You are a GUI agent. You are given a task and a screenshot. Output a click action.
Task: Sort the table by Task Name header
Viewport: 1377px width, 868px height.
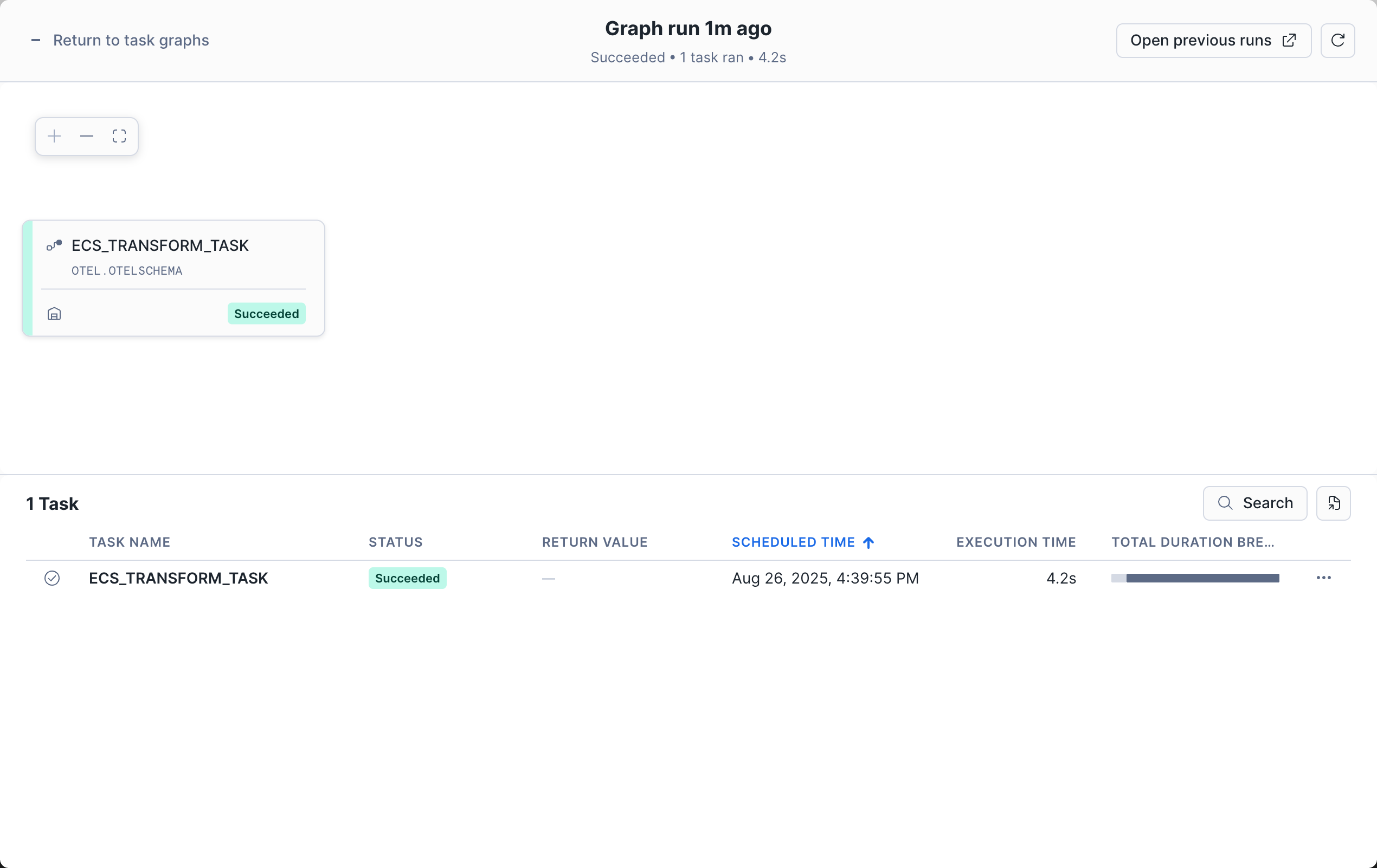130,542
